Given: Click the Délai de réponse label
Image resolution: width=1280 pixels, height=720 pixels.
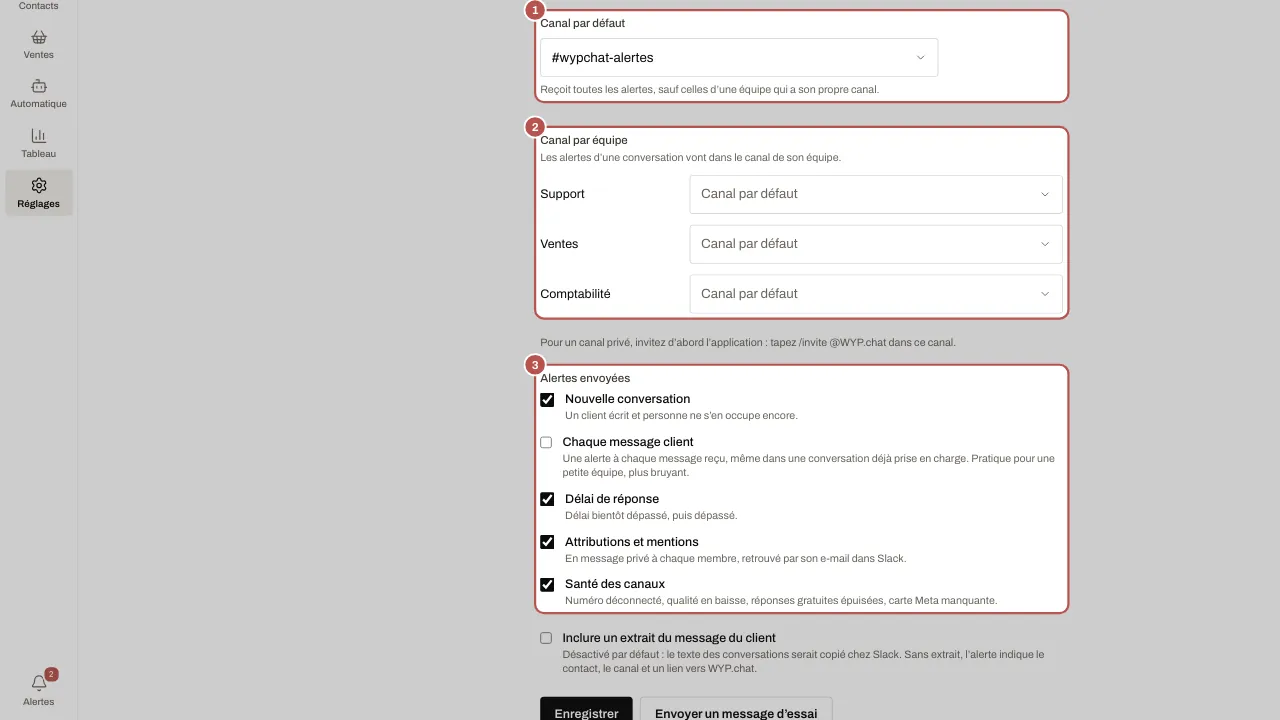Looking at the screenshot, I should pos(612,499).
